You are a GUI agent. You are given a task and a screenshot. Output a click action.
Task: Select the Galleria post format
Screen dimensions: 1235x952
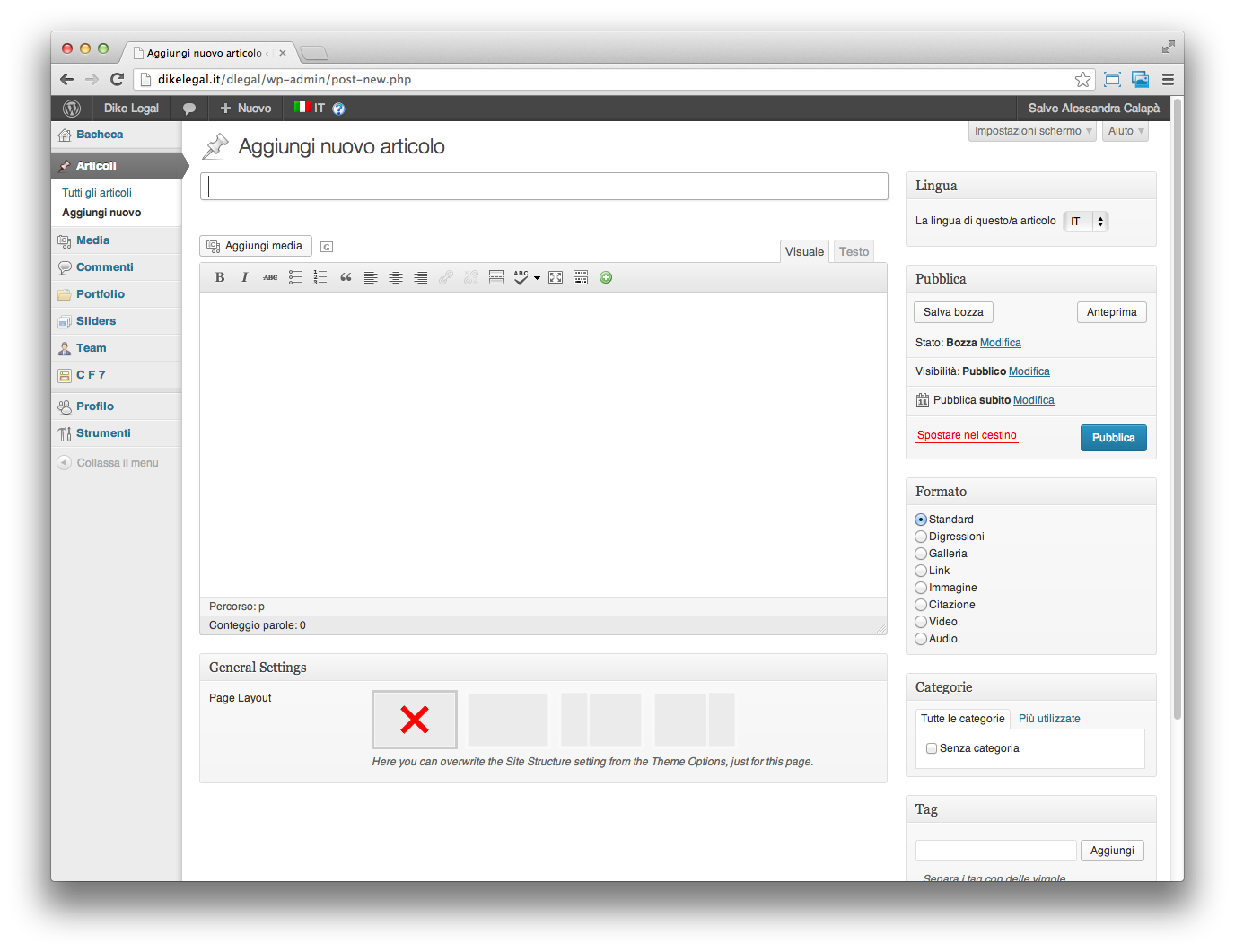[921, 554]
